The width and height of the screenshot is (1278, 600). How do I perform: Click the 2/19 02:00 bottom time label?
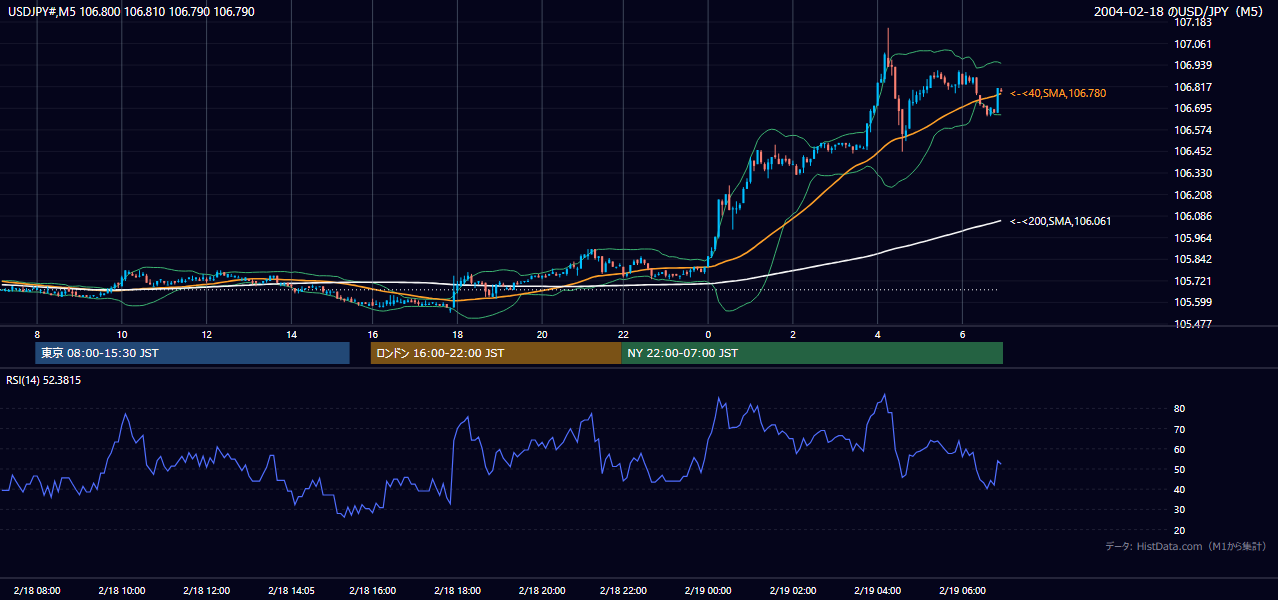pyautogui.click(x=793, y=590)
